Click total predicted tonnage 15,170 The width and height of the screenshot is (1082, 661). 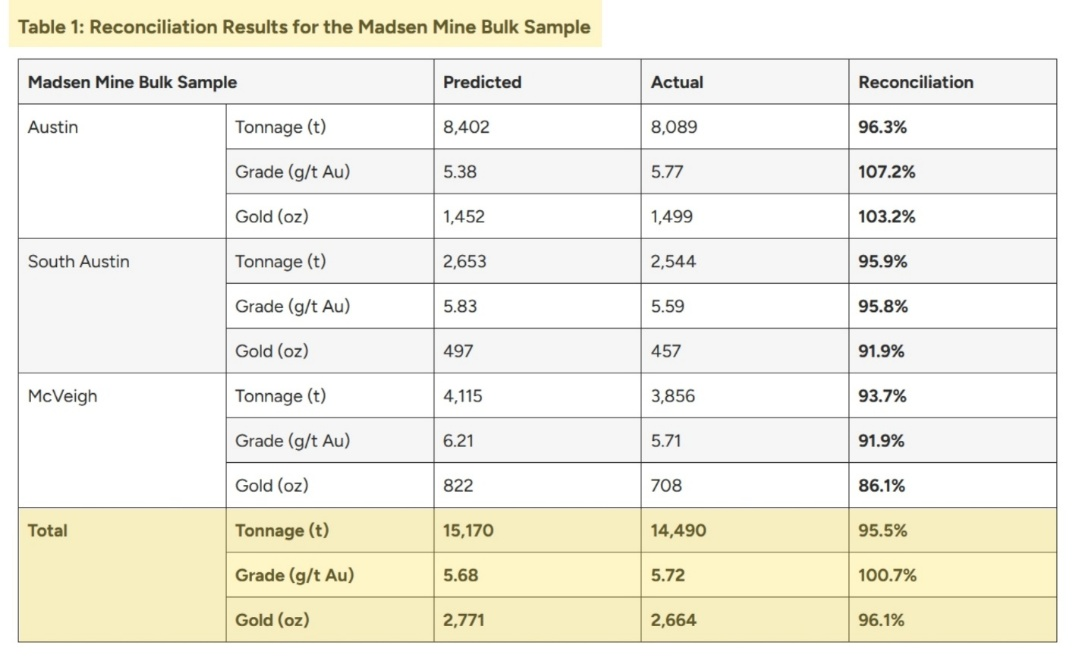[468, 531]
